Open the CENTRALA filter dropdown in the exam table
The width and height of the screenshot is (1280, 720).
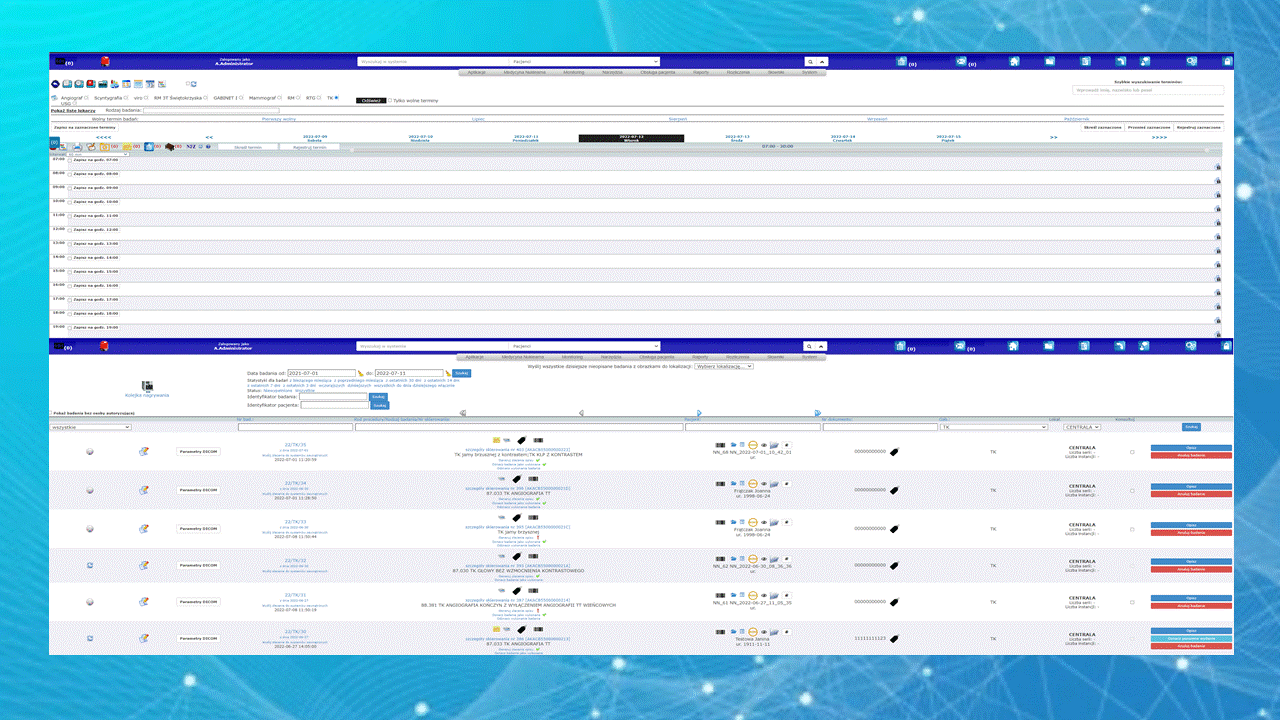[x=1081, y=427]
